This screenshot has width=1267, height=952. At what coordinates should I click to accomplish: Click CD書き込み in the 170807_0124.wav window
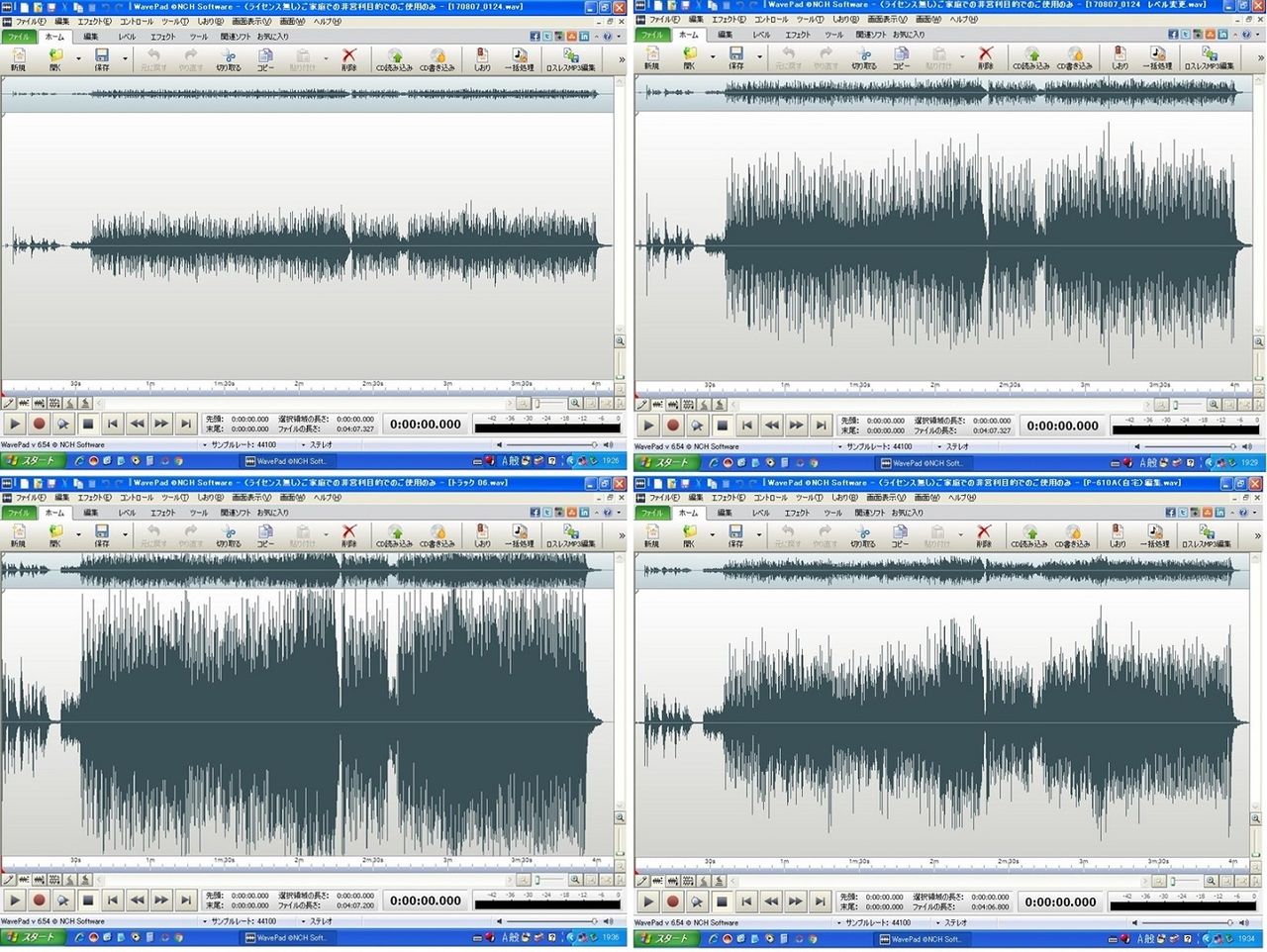(x=438, y=60)
